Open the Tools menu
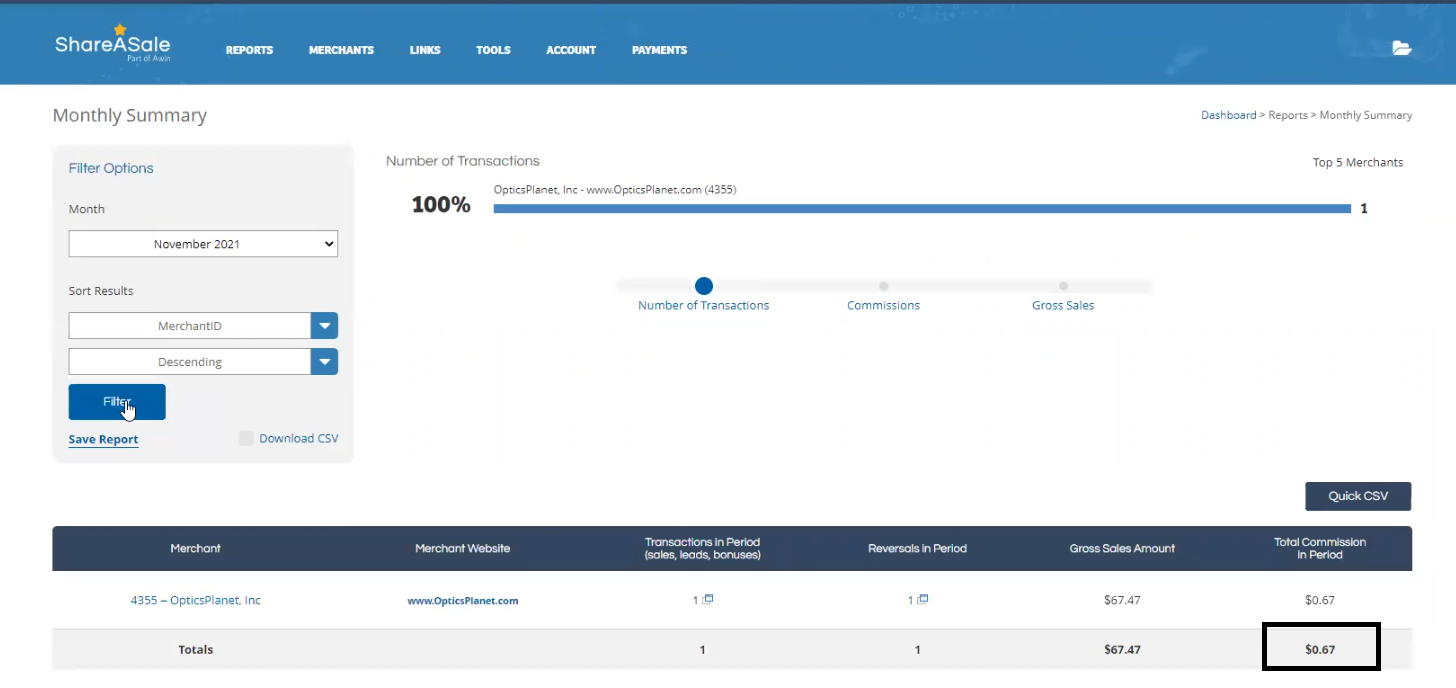The height and width of the screenshot is (688, 1456). click(493, 50)
